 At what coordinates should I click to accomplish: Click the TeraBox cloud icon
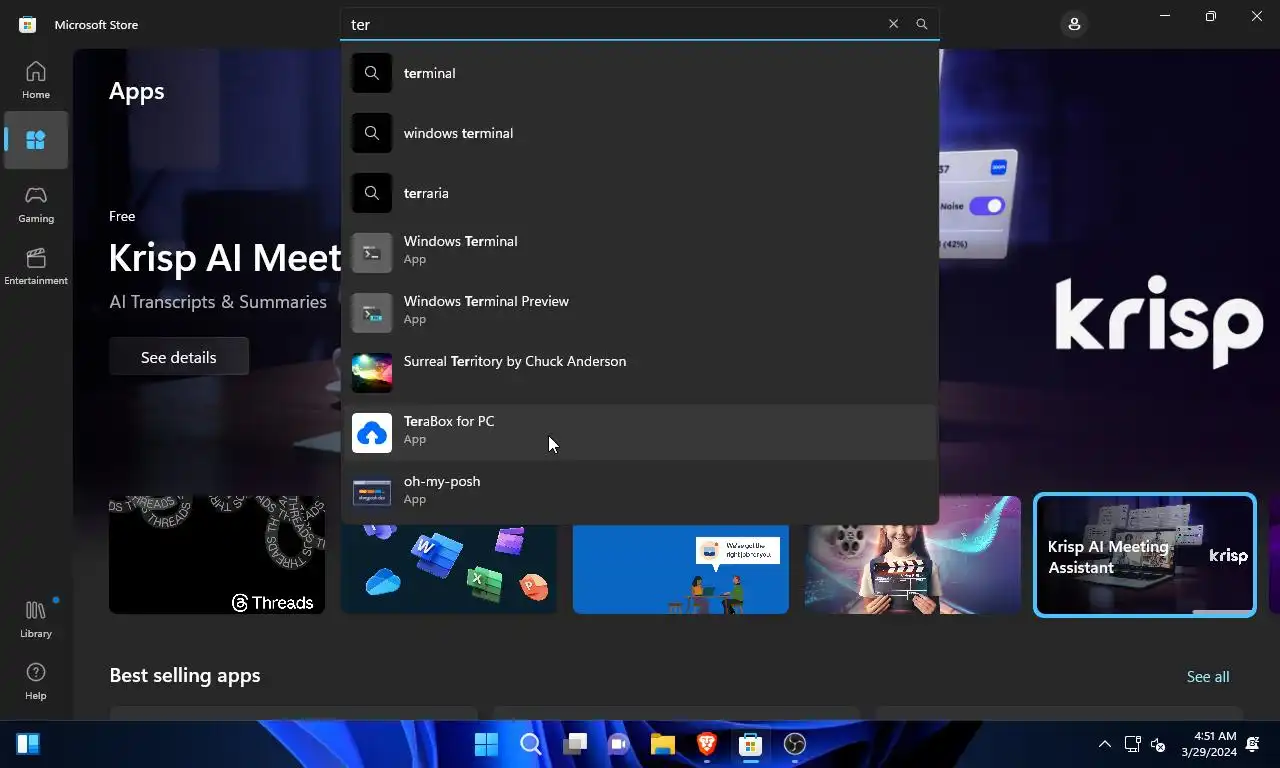(372, 433)
